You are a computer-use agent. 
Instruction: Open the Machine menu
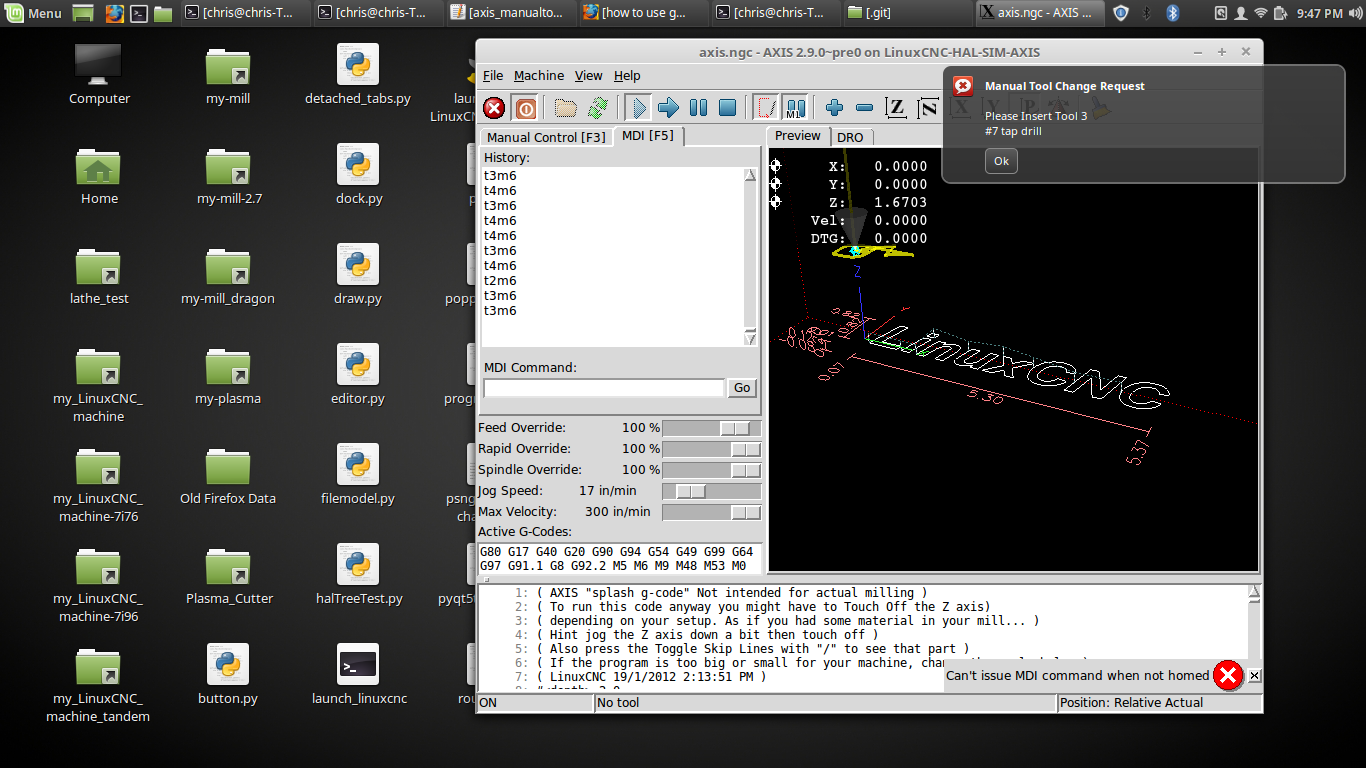coord(539,75)
